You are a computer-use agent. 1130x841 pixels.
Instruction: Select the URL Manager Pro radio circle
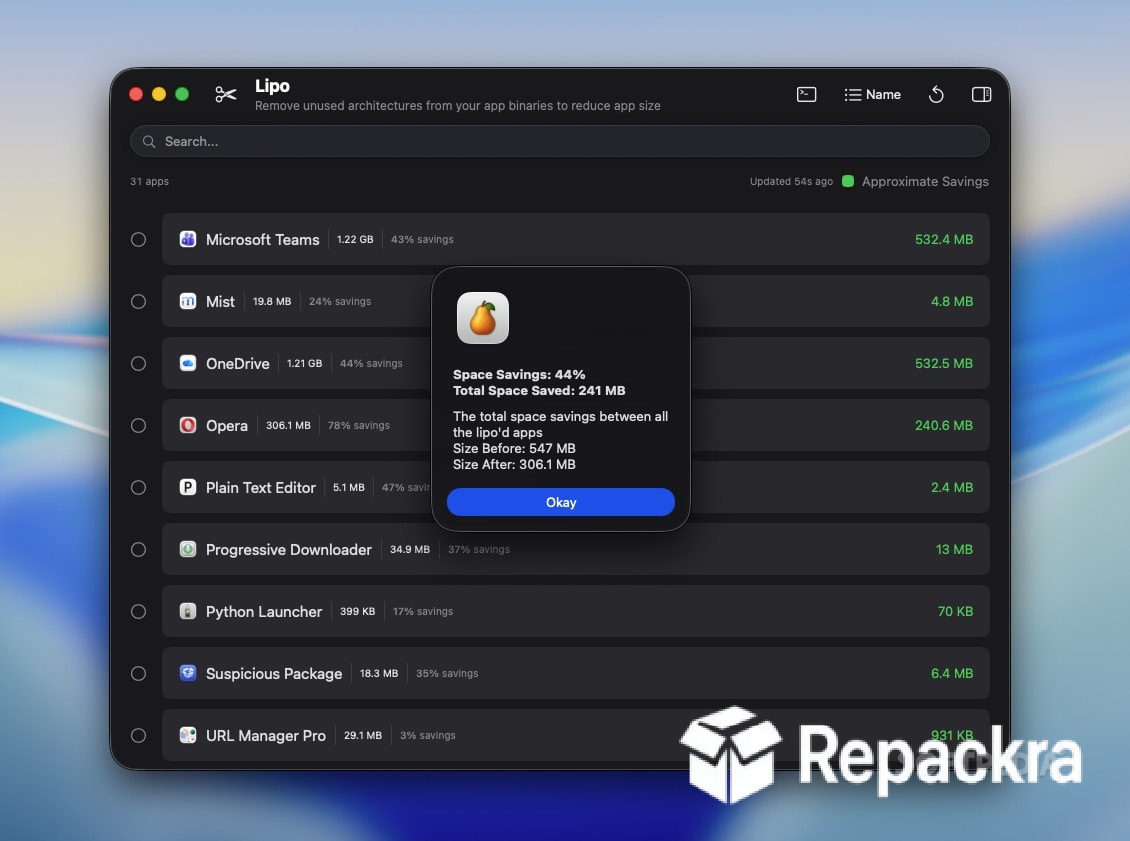[138, 735]
